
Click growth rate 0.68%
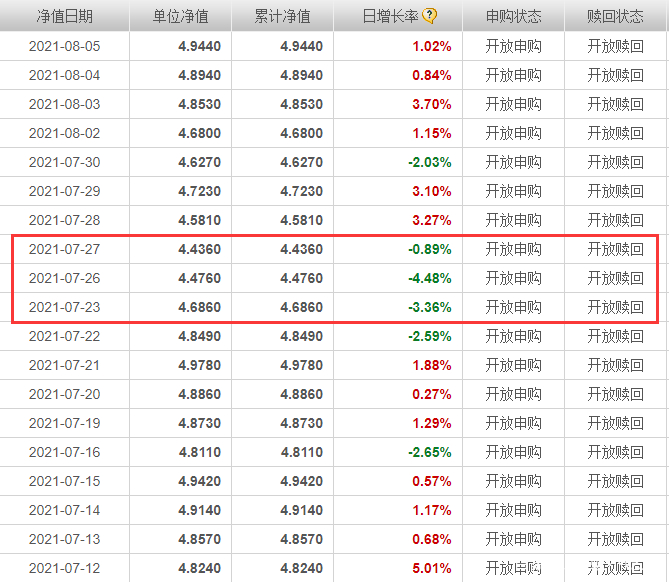[432, 539]
